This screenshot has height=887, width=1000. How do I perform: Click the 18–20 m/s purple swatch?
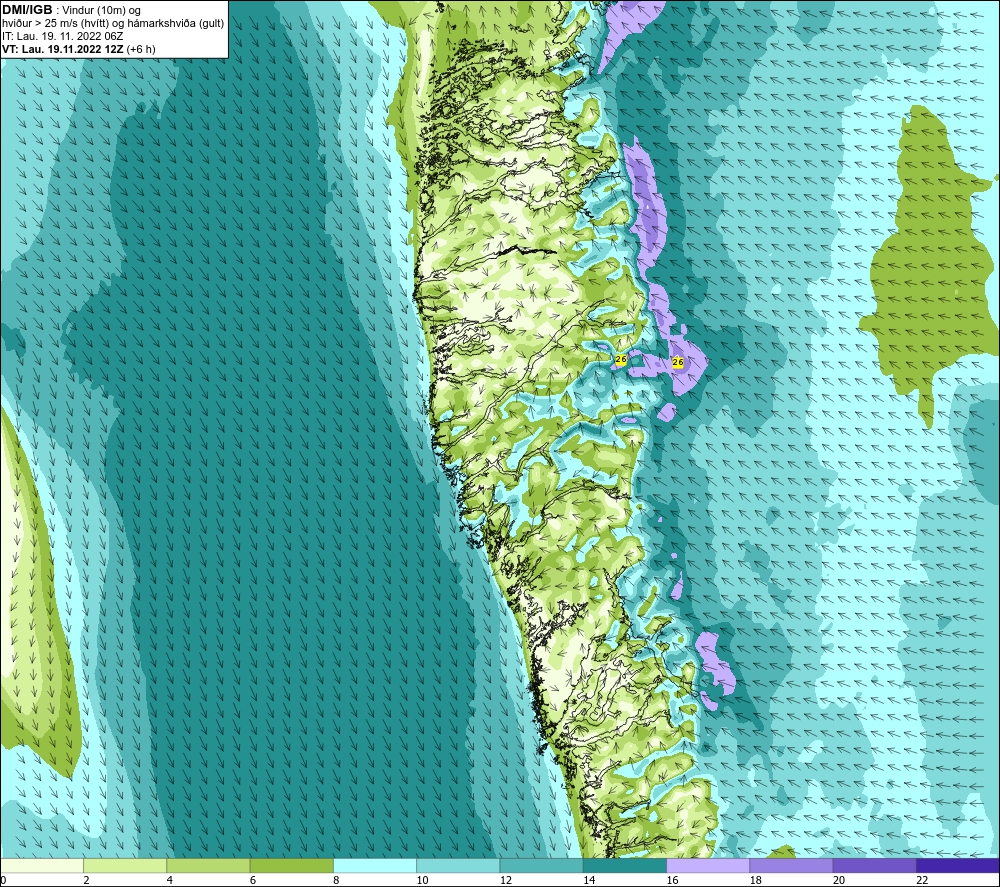791,865
